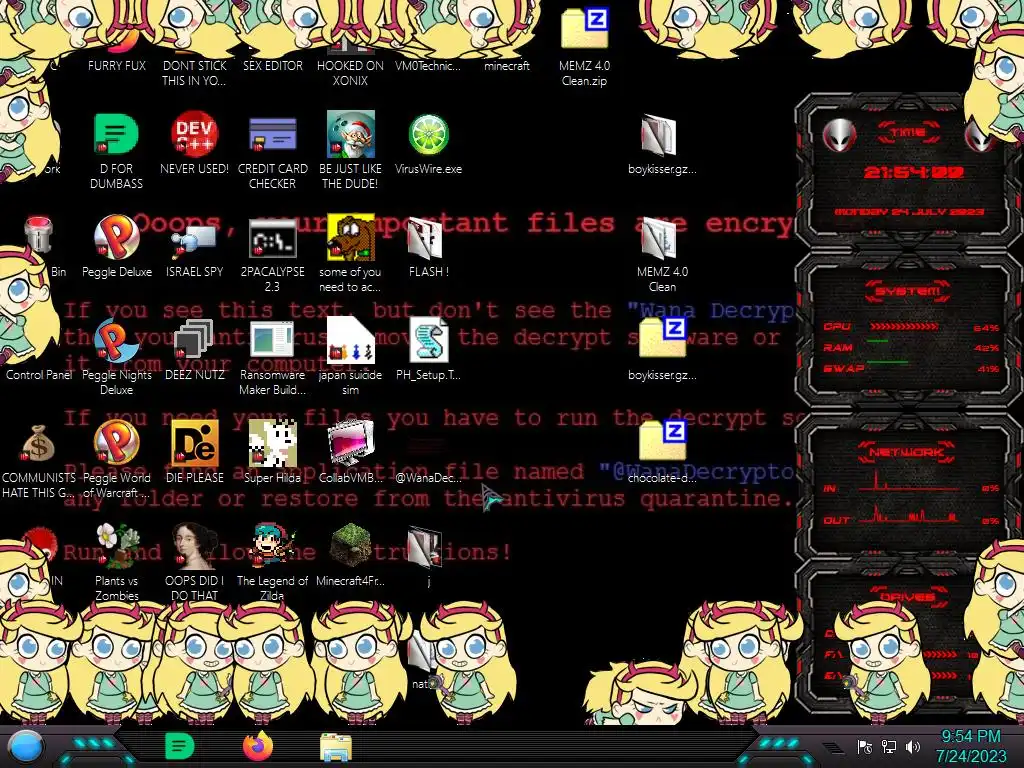Select the MEMZ 4.0 Clean.zip archive
1024x768 pixels.
584,47
